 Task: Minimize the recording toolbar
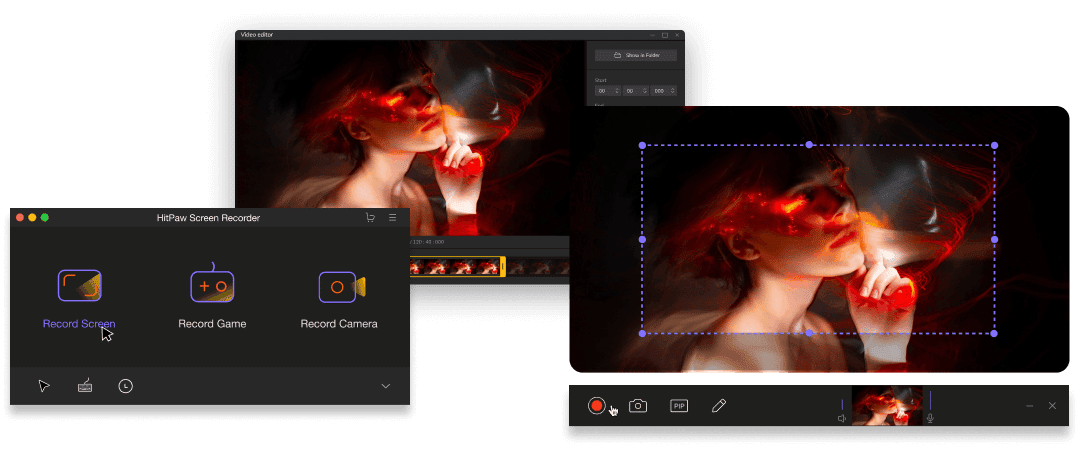point(1029,406)
